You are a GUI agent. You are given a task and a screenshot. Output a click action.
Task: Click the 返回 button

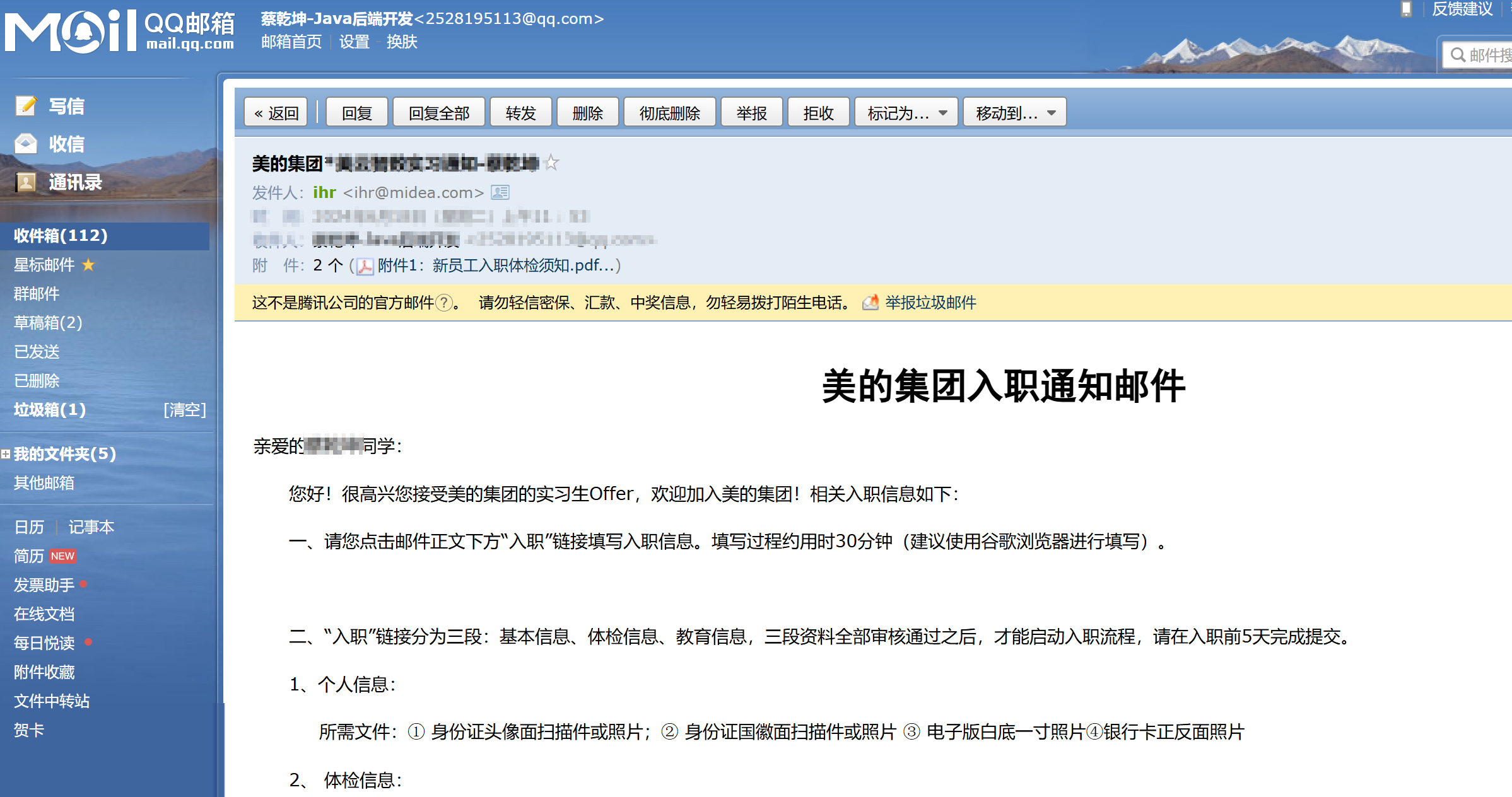click(276, 112)
